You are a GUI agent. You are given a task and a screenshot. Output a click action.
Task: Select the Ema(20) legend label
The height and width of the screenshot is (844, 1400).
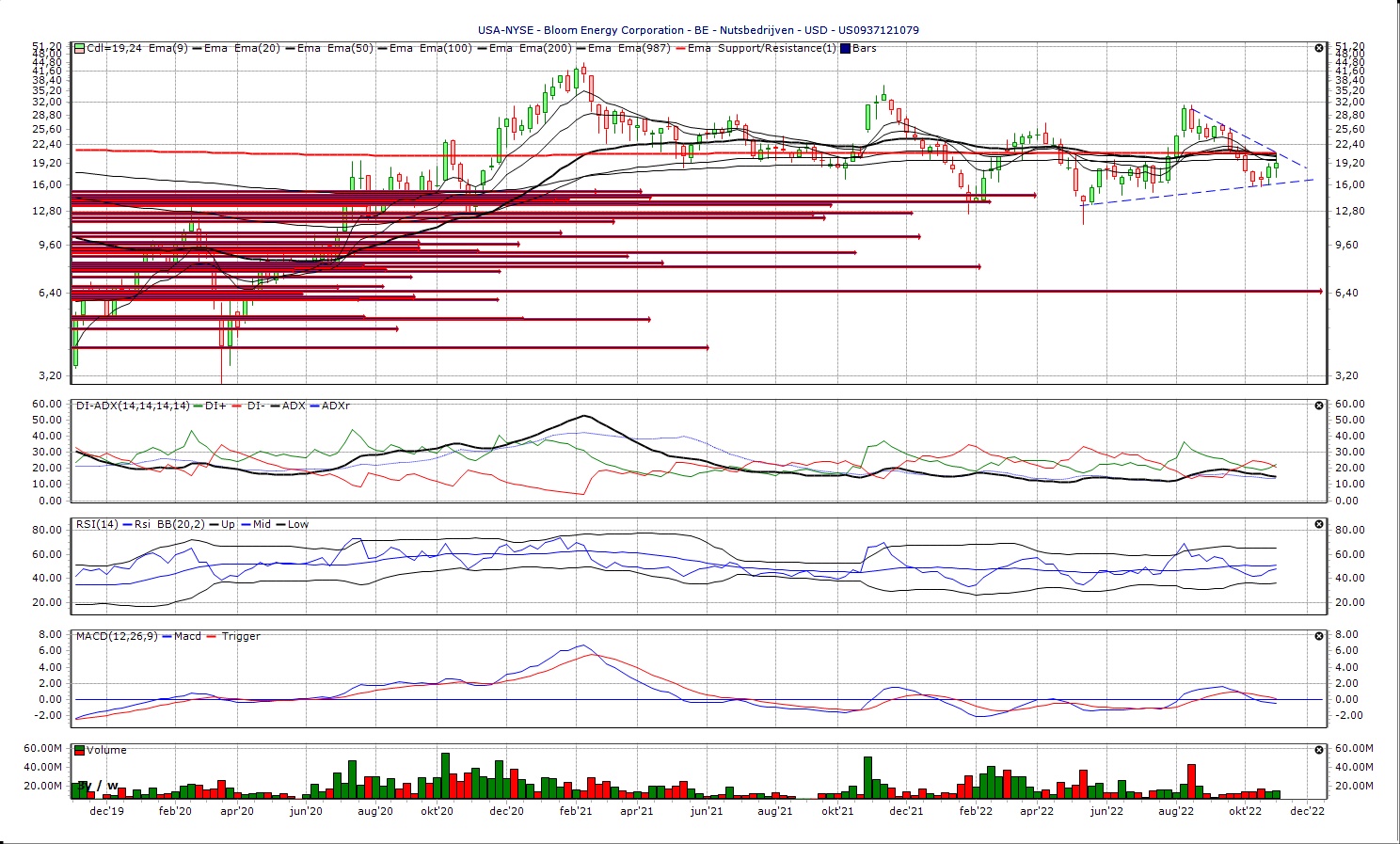tap(257, 48)
